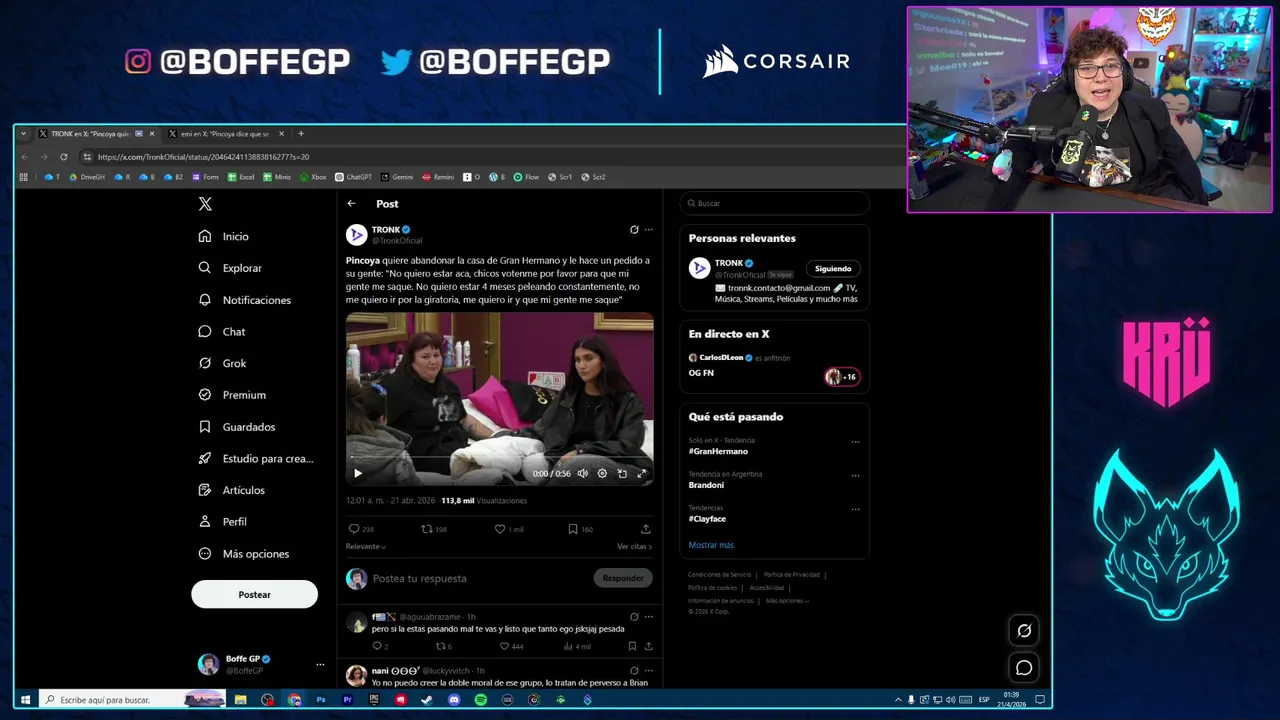Image resolution: width=1280 pixels, height=720 pixels.
Task: Open Estudio para creadores
Action: tap(255, 458)
